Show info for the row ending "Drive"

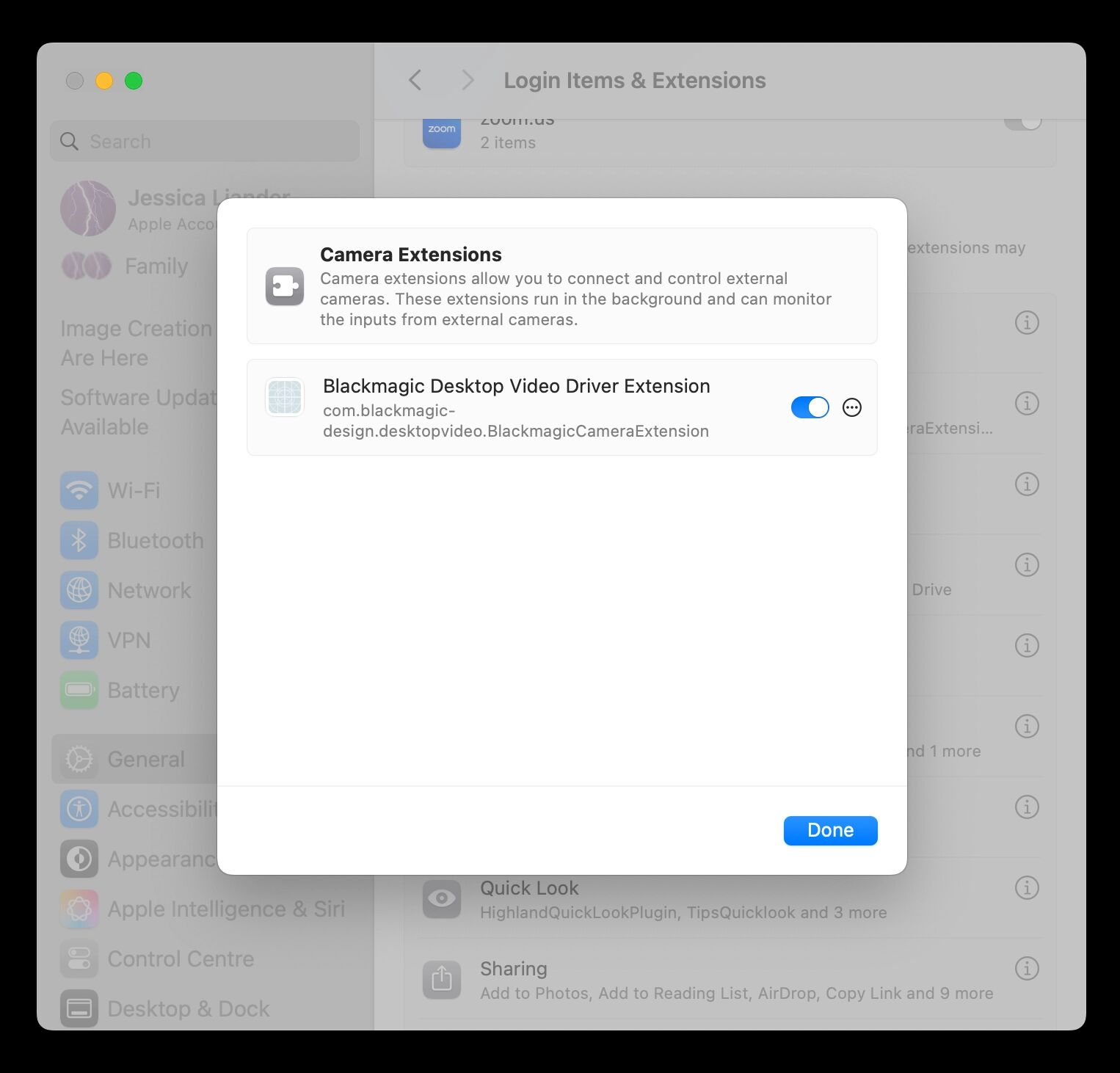click(1027, 564)
